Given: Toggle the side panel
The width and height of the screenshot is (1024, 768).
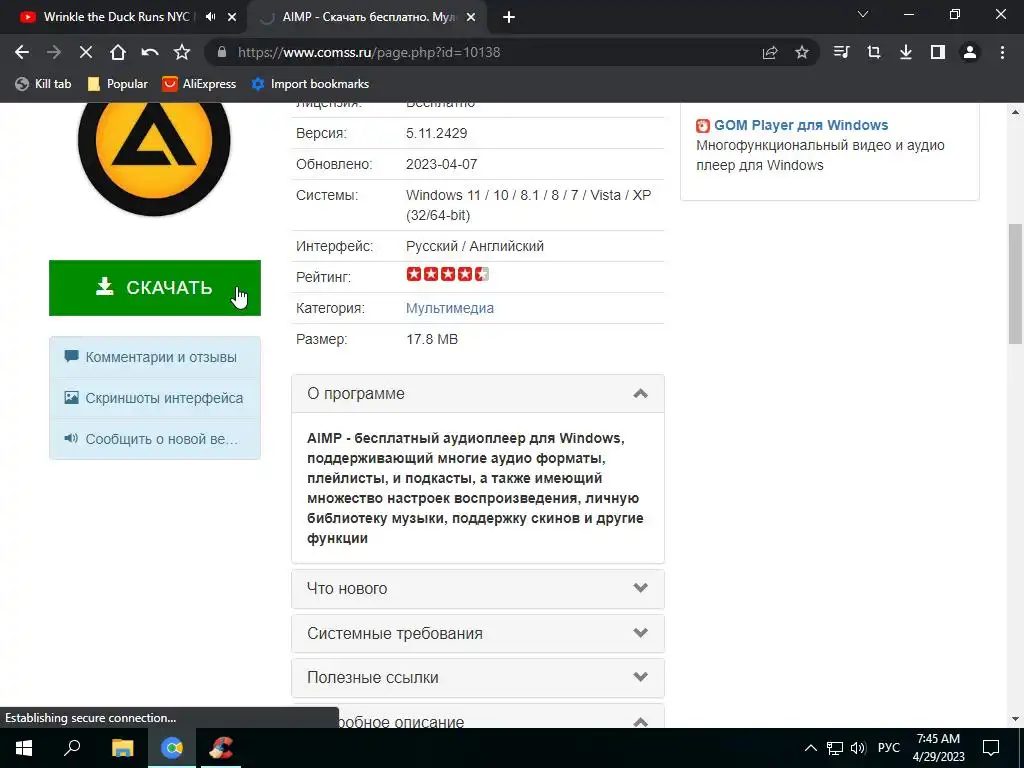Looking at the screenshot, I should (x=938, y=52).
